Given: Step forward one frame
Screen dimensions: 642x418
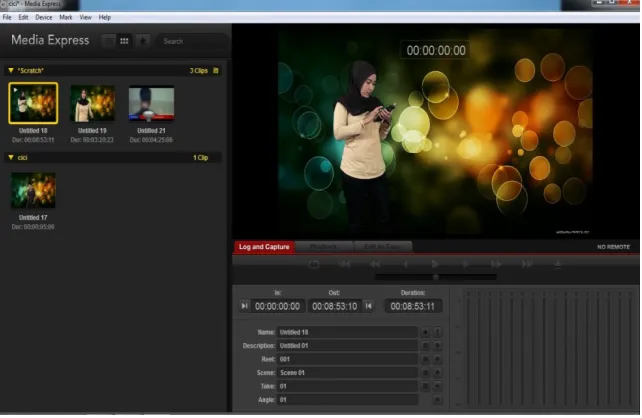Looking at the screenshot, I should click(466, 265).
